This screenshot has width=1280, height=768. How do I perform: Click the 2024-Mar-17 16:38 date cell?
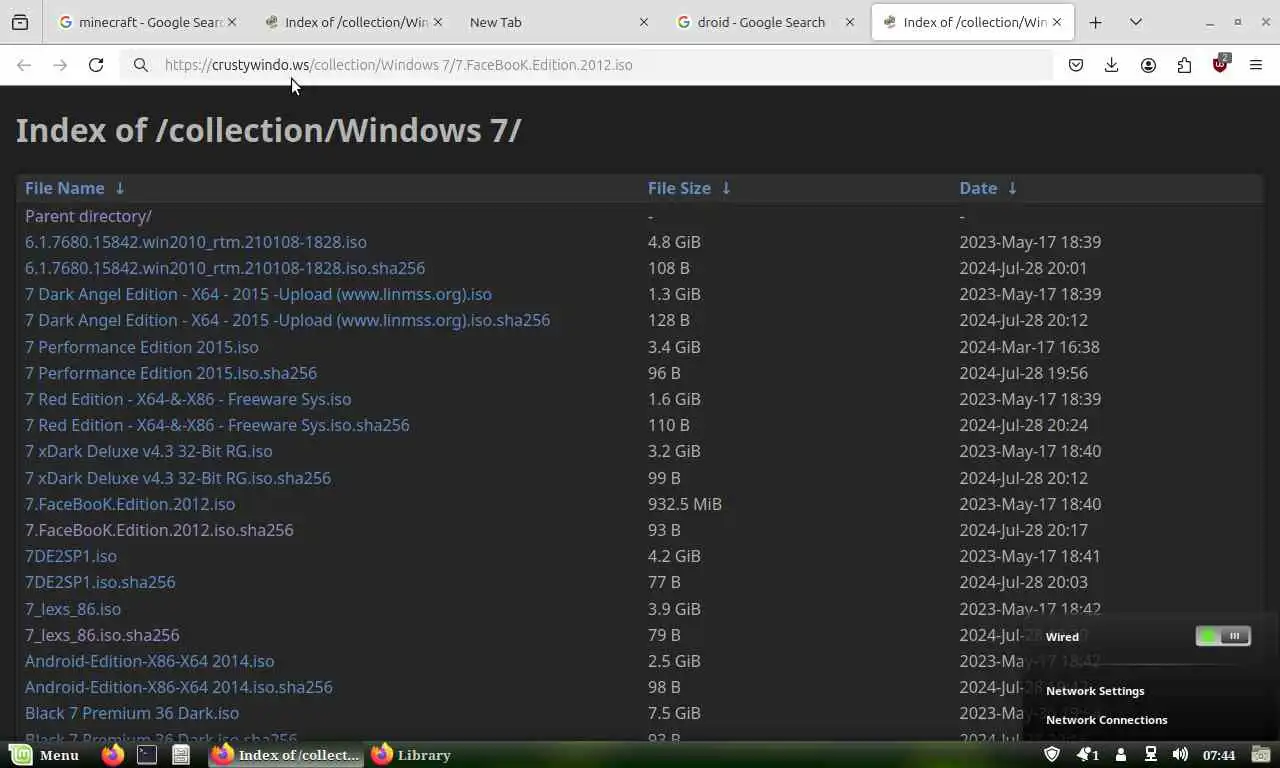tap(1029, 347)
